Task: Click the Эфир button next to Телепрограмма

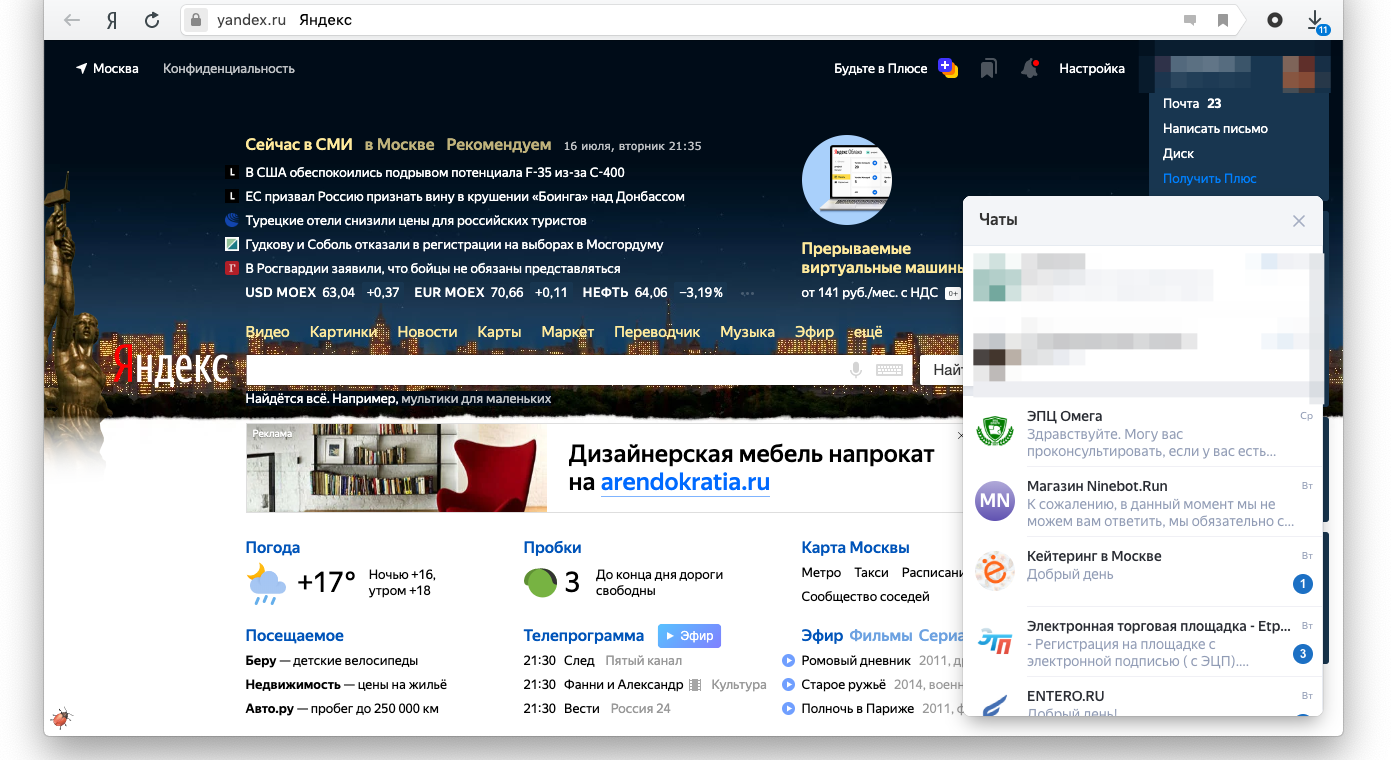Action: click(689, 636)
